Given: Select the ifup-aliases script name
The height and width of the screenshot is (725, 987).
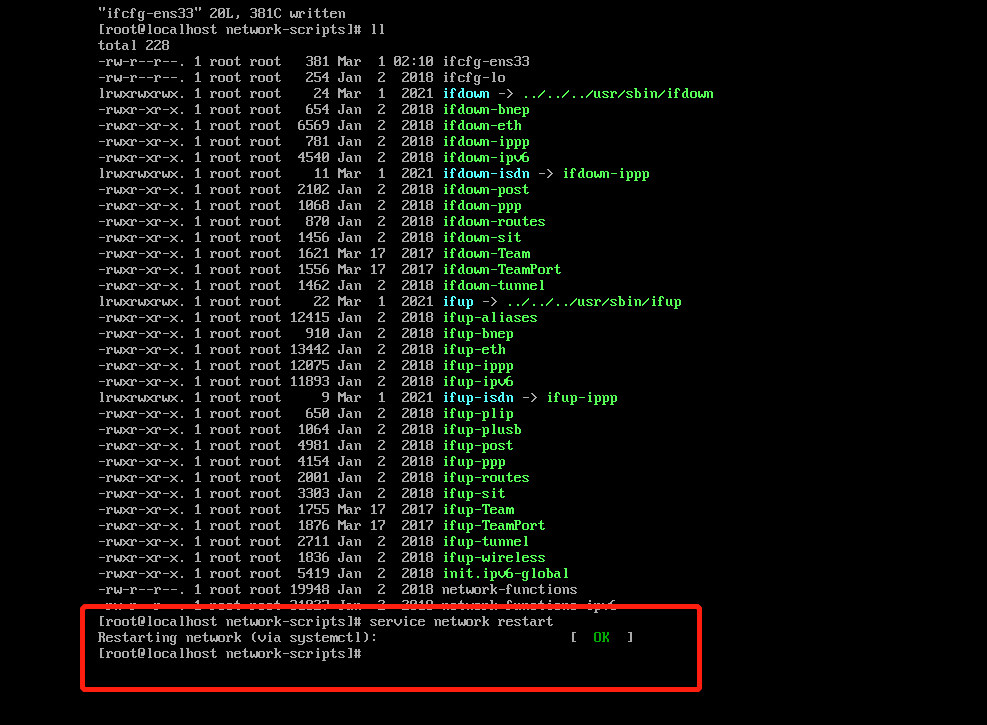Looking at the screenshot, I should [x=490, y=318].
